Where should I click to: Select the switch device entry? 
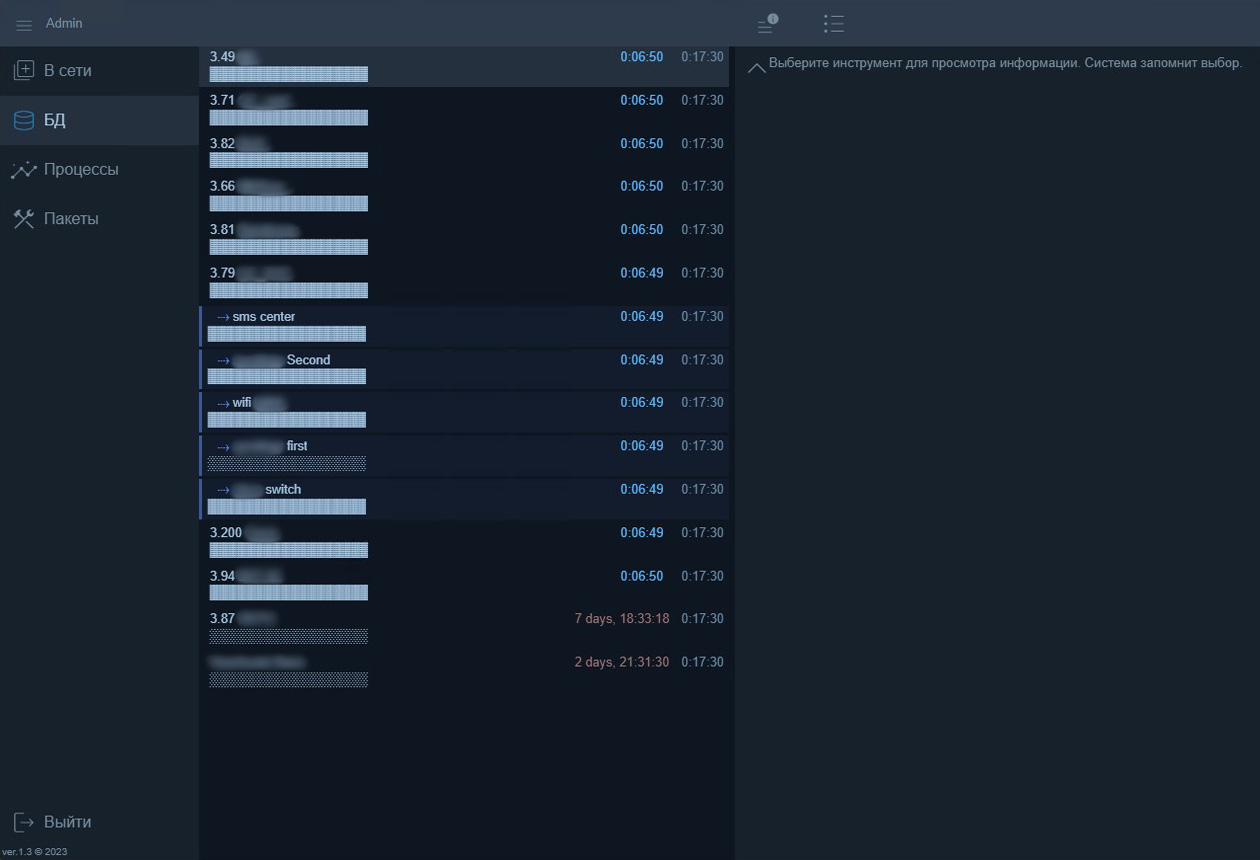pos(283,489)
